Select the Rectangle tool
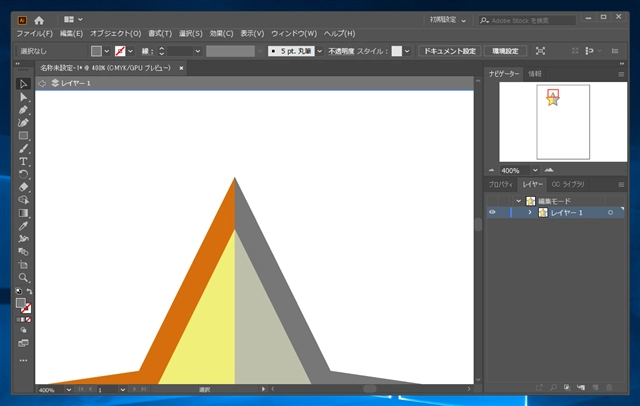Image resolution: width=640 pixels, height=406 pixels. 23,135
